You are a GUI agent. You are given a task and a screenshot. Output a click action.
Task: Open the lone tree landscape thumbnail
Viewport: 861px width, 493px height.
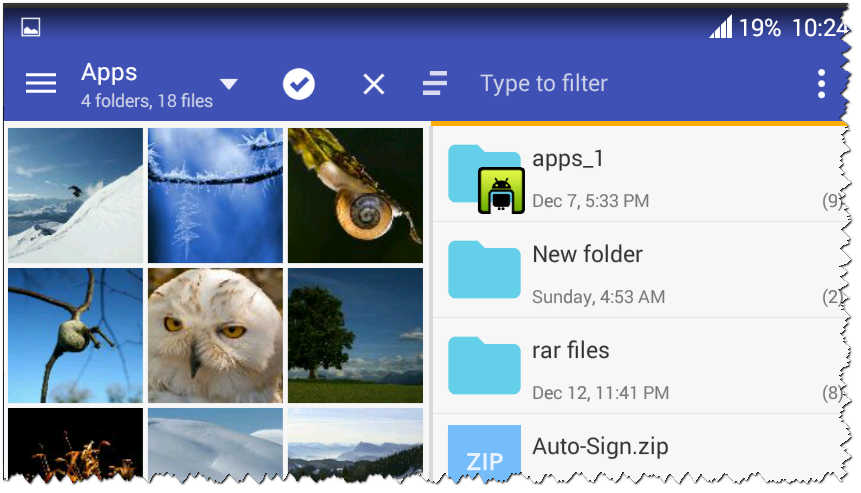pos(355,335)
